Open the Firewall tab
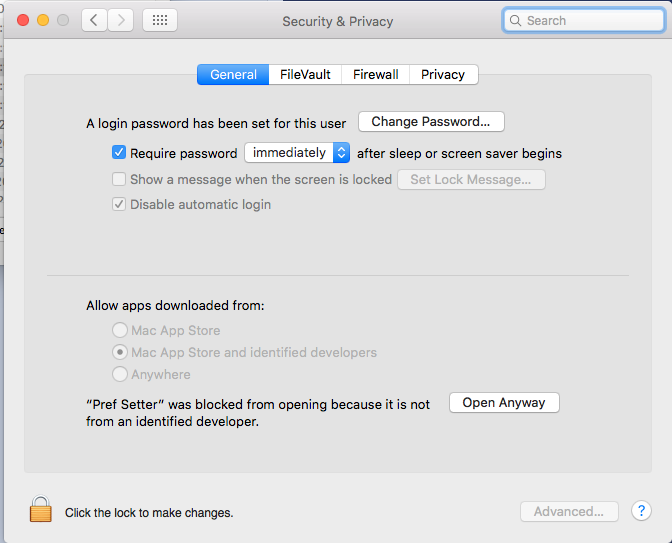The width and height of the screenshot is (672, 543). click(x=375, y=74)
